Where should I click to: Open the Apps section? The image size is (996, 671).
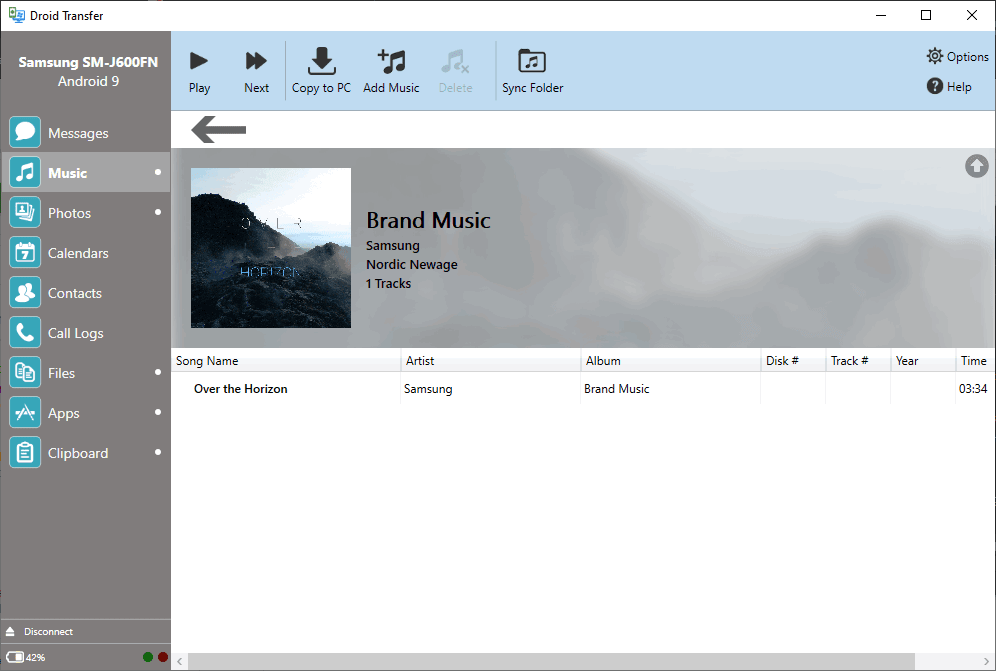tap(86, 412)
